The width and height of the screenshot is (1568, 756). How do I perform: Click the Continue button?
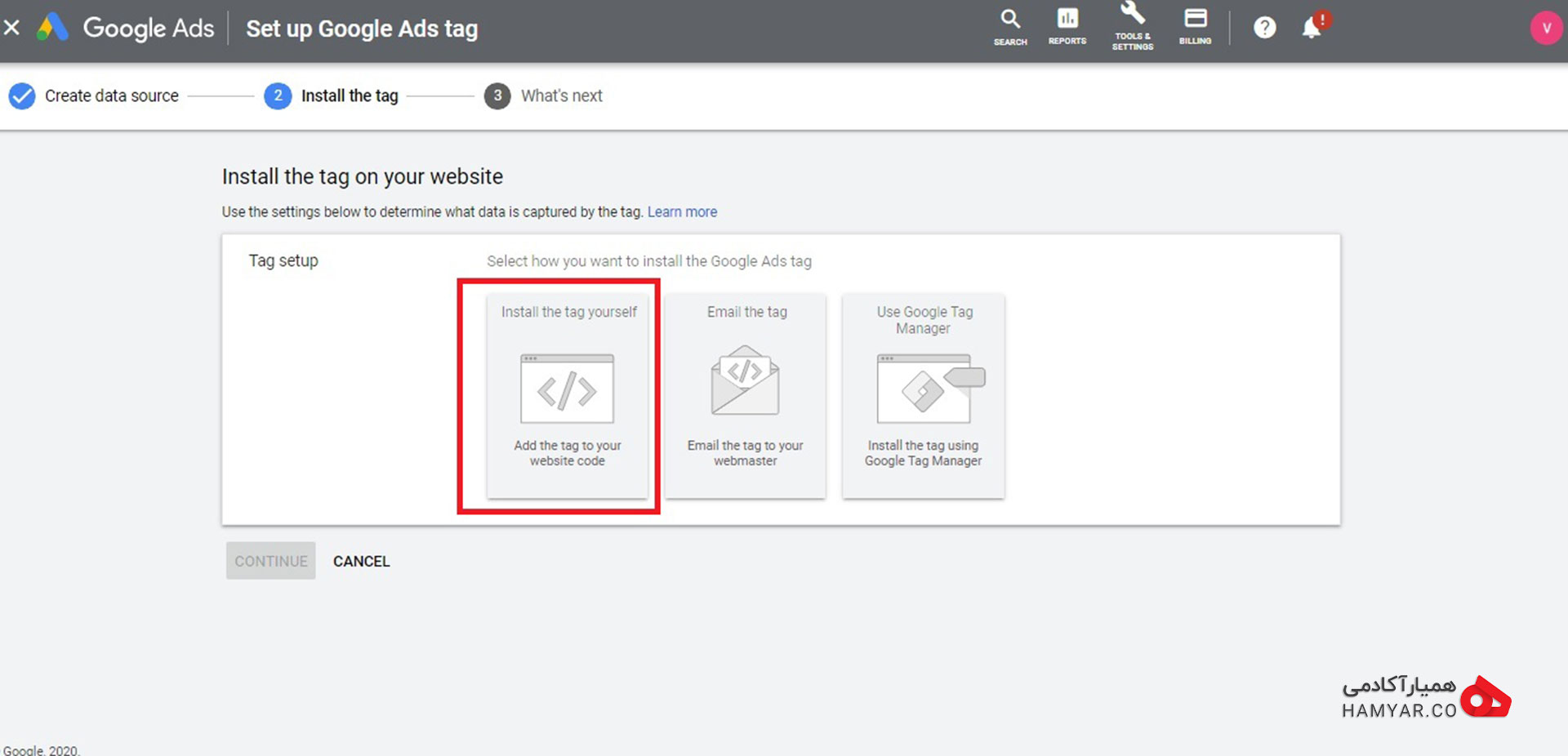(271, 561)
